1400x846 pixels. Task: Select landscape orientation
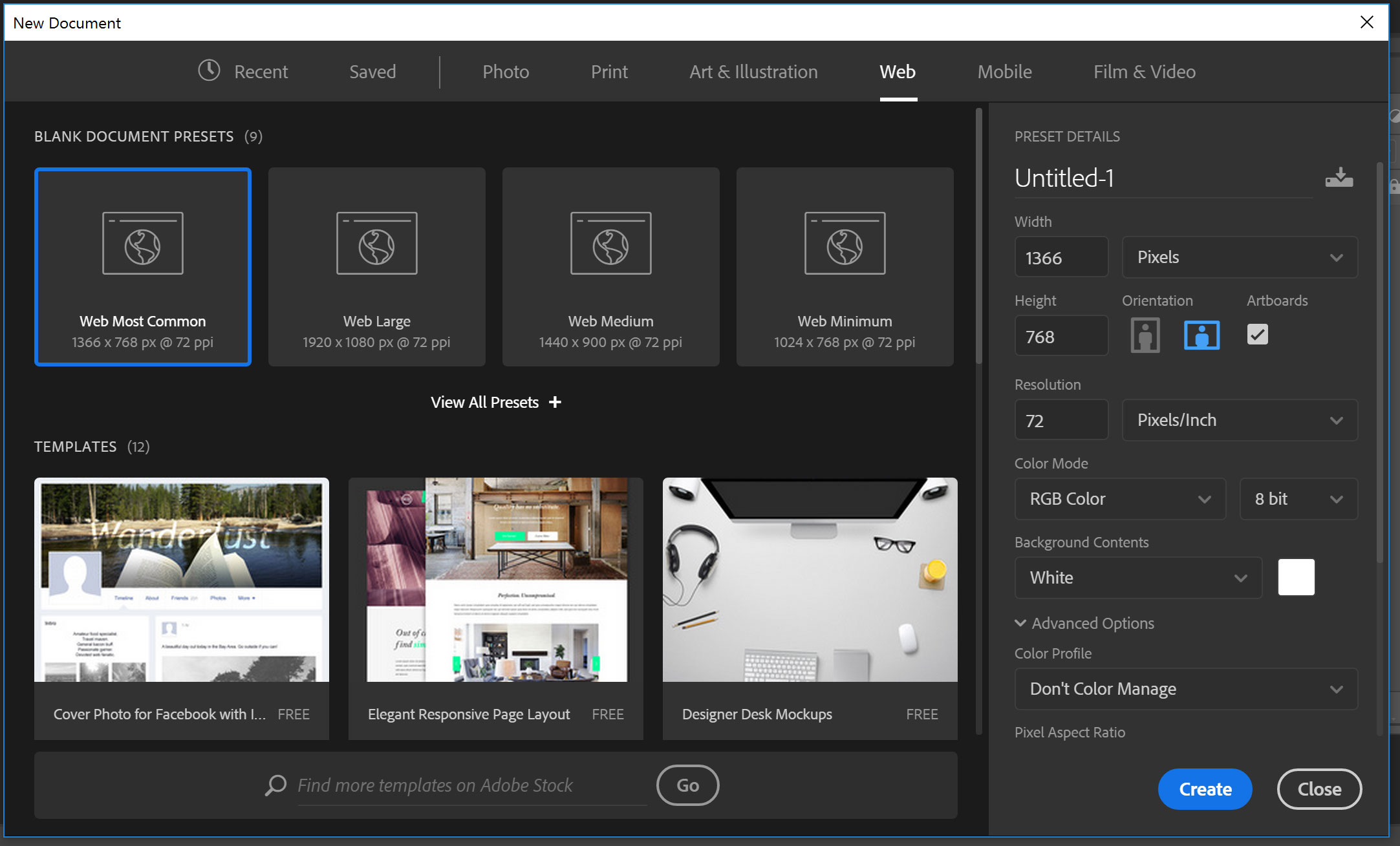(1201, 335)
